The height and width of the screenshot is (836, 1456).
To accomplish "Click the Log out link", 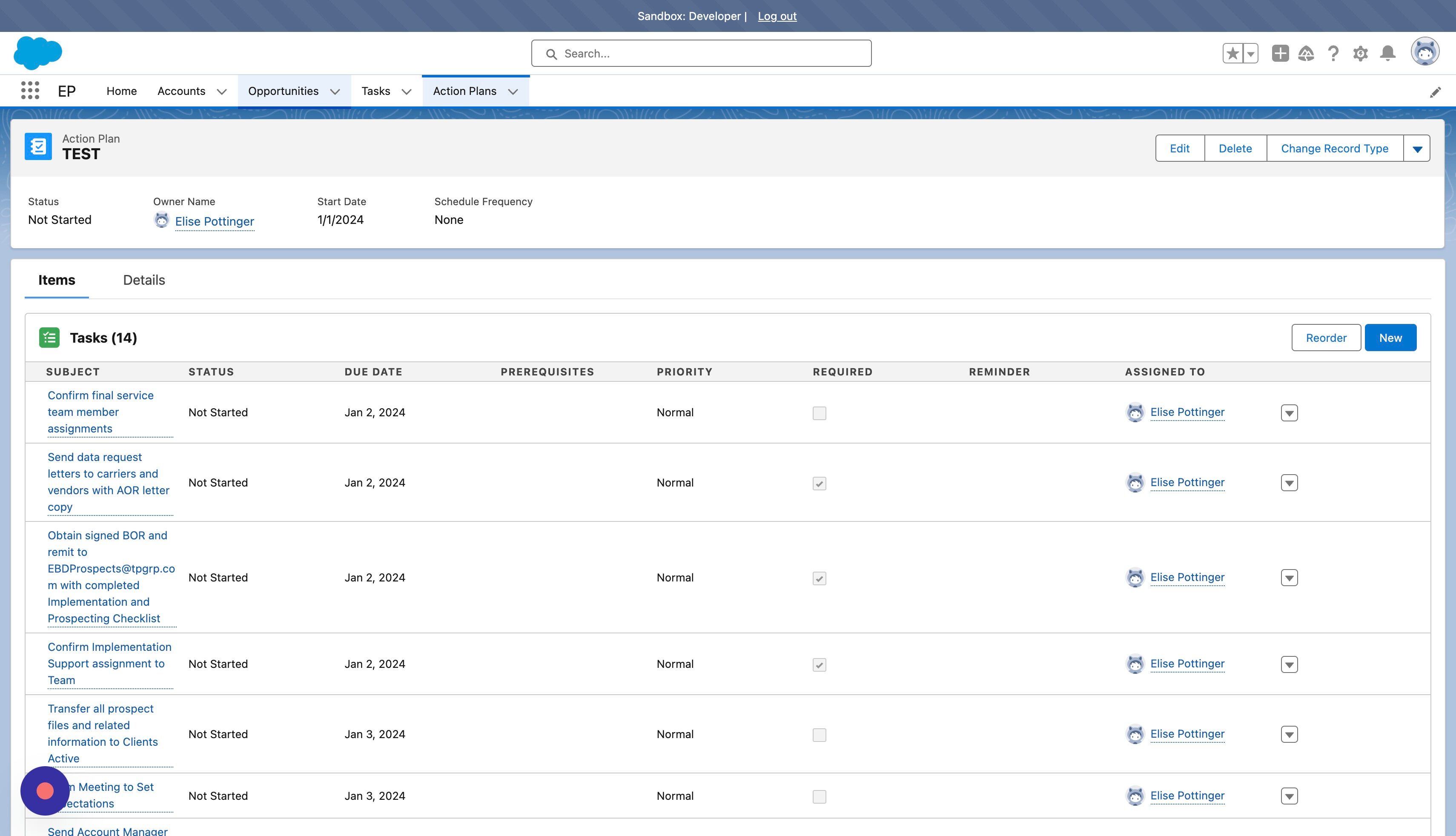I will (x=777, y=16).
